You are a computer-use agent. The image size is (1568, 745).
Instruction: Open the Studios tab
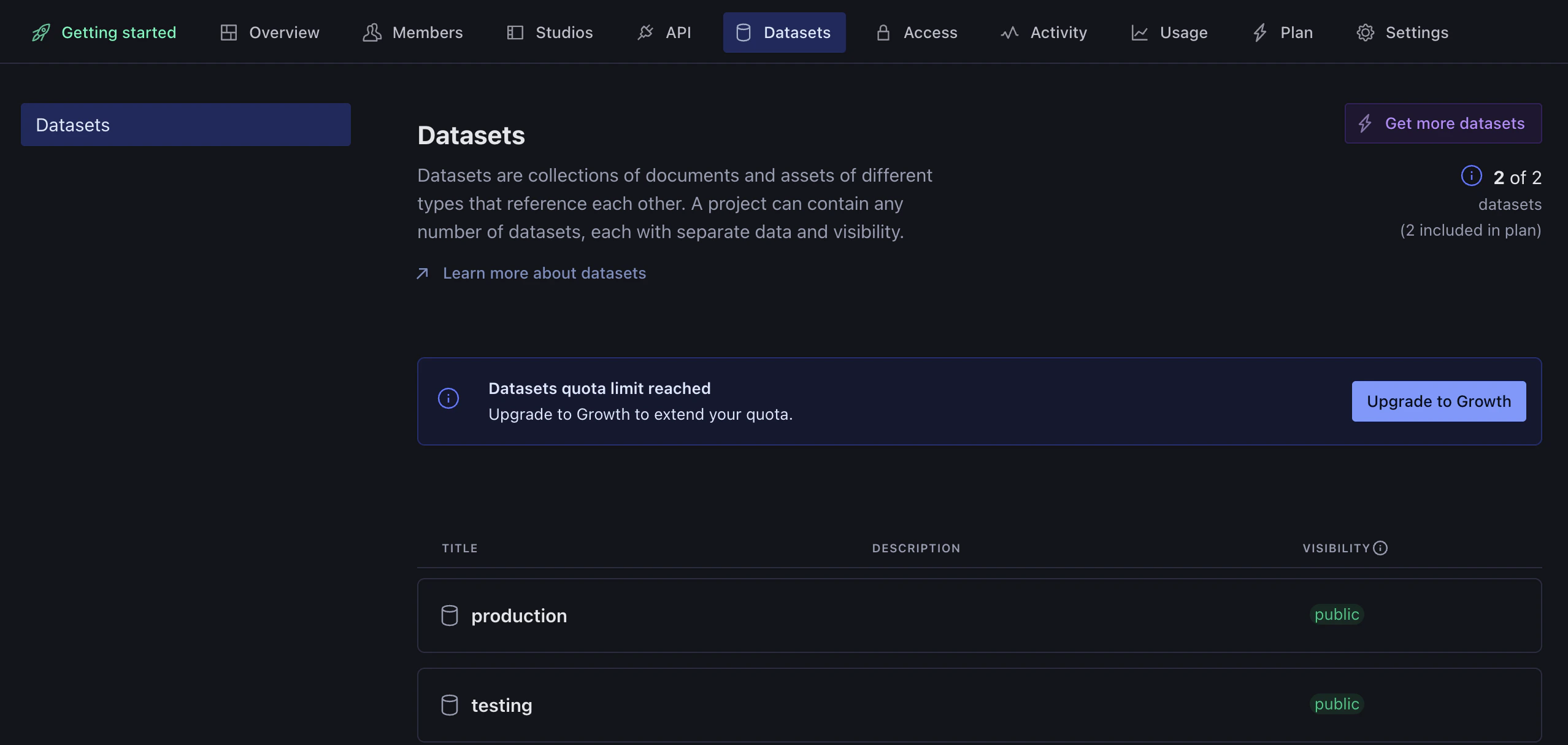550,33
